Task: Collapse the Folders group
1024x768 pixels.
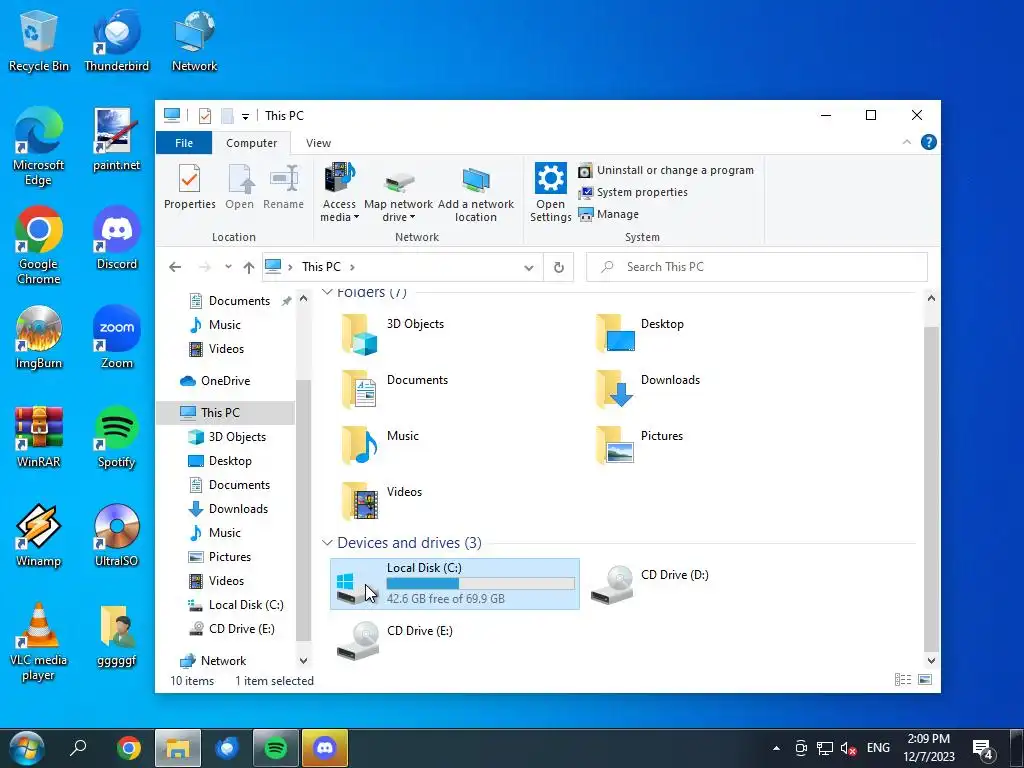Action: point(327,292)
